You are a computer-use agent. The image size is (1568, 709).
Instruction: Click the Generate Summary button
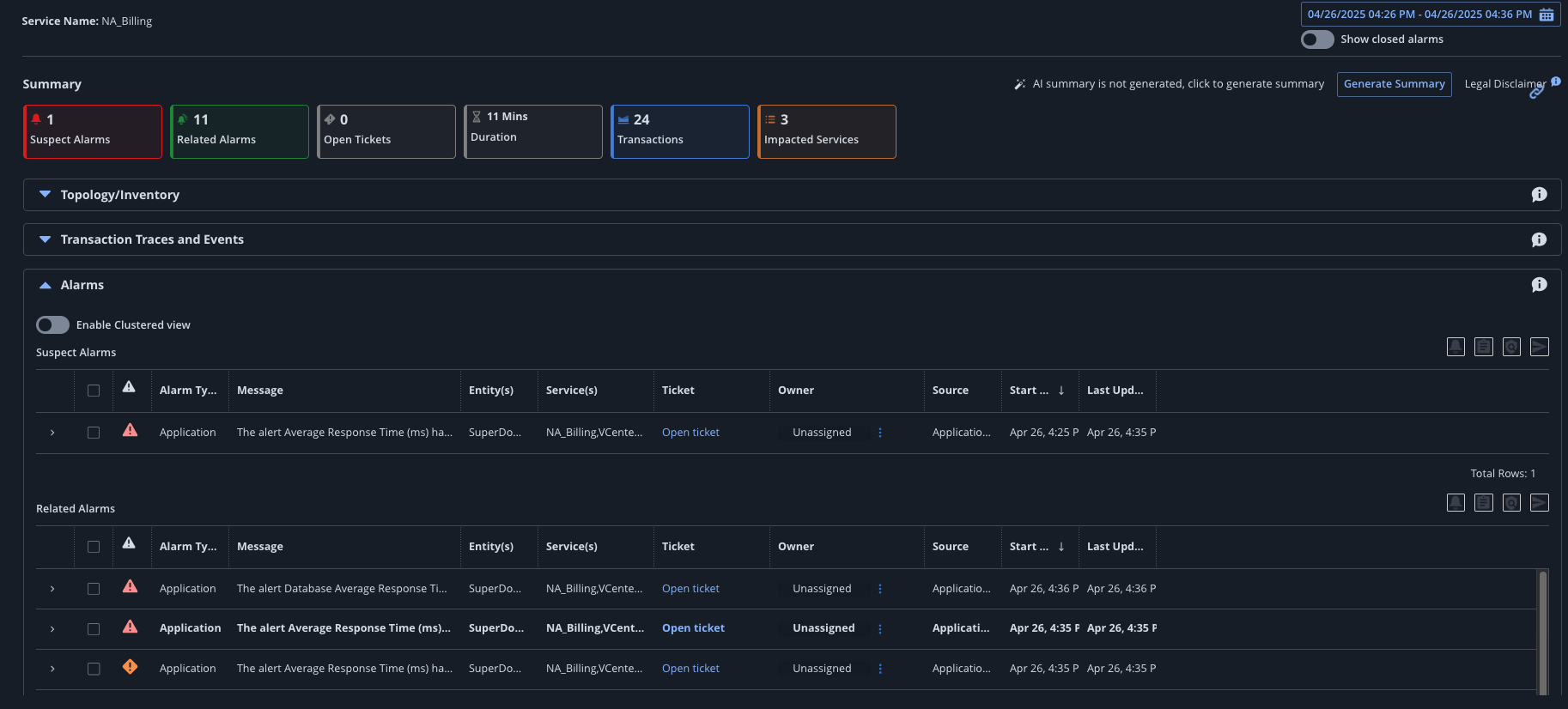coord(1395,84)
